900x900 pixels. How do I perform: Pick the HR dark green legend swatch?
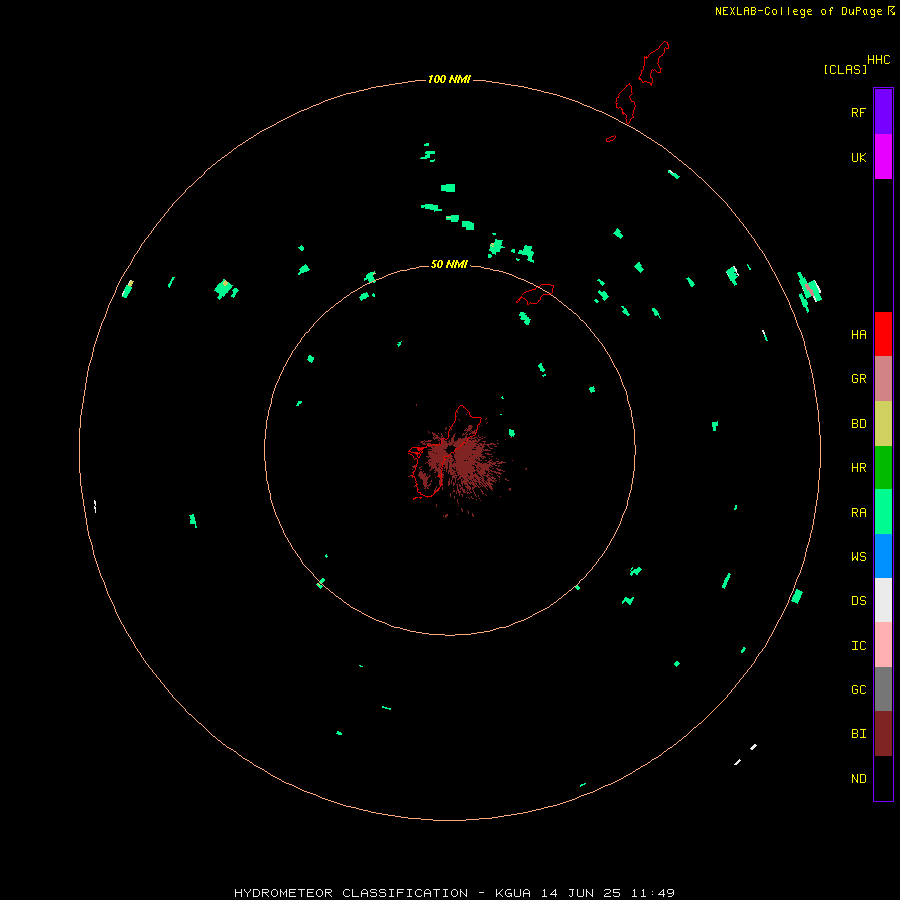click(x=883, y=467)
